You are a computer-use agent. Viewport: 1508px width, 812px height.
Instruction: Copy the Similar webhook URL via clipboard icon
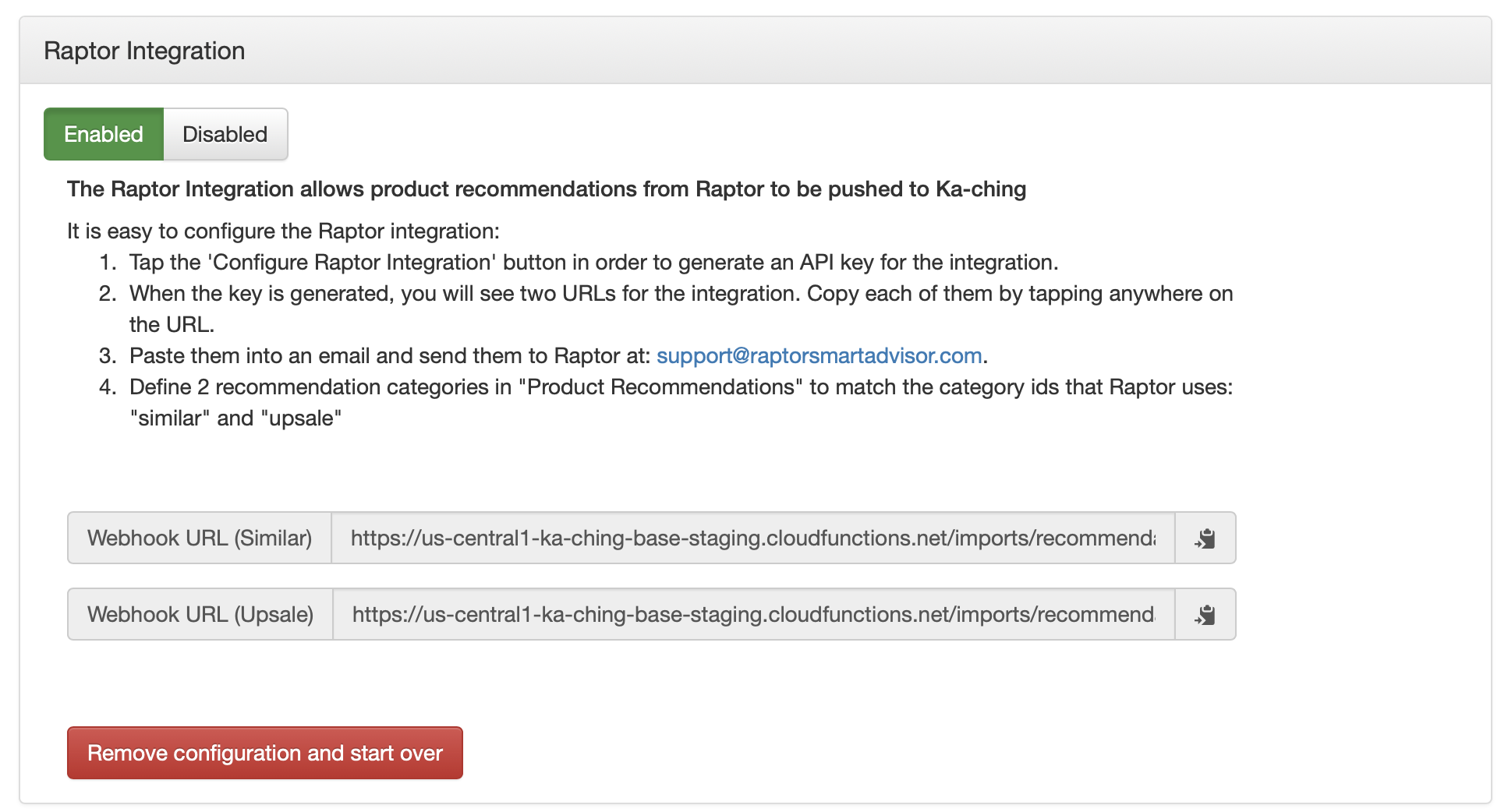[1205, 538]
